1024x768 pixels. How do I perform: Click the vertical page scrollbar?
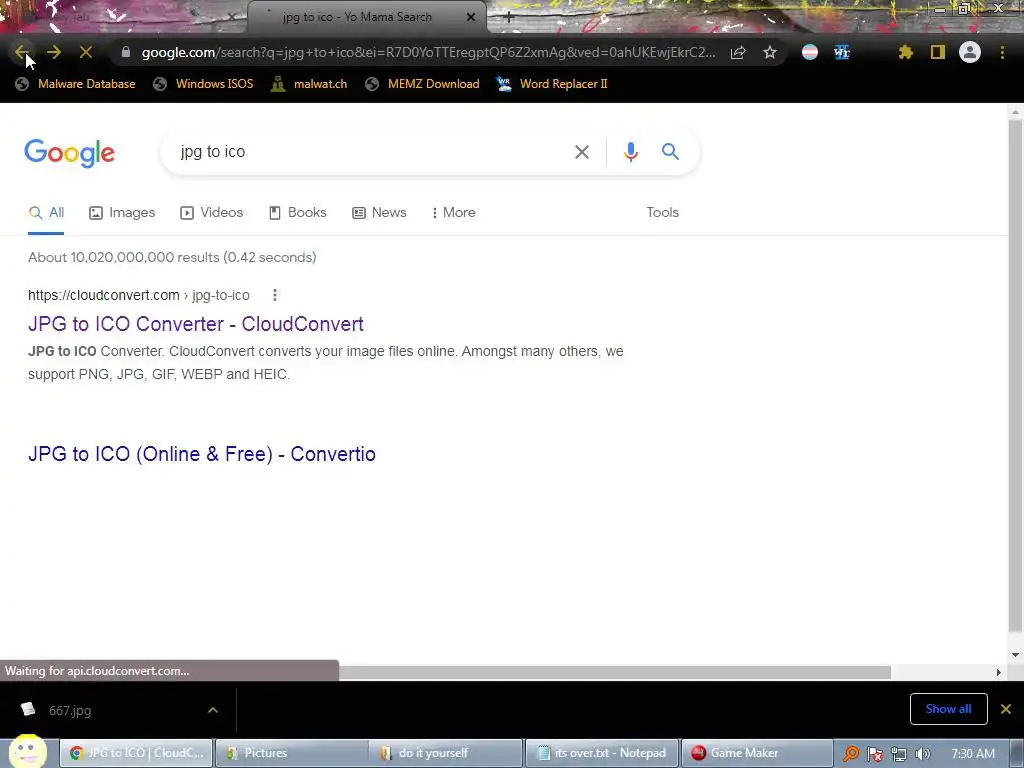1015,375
